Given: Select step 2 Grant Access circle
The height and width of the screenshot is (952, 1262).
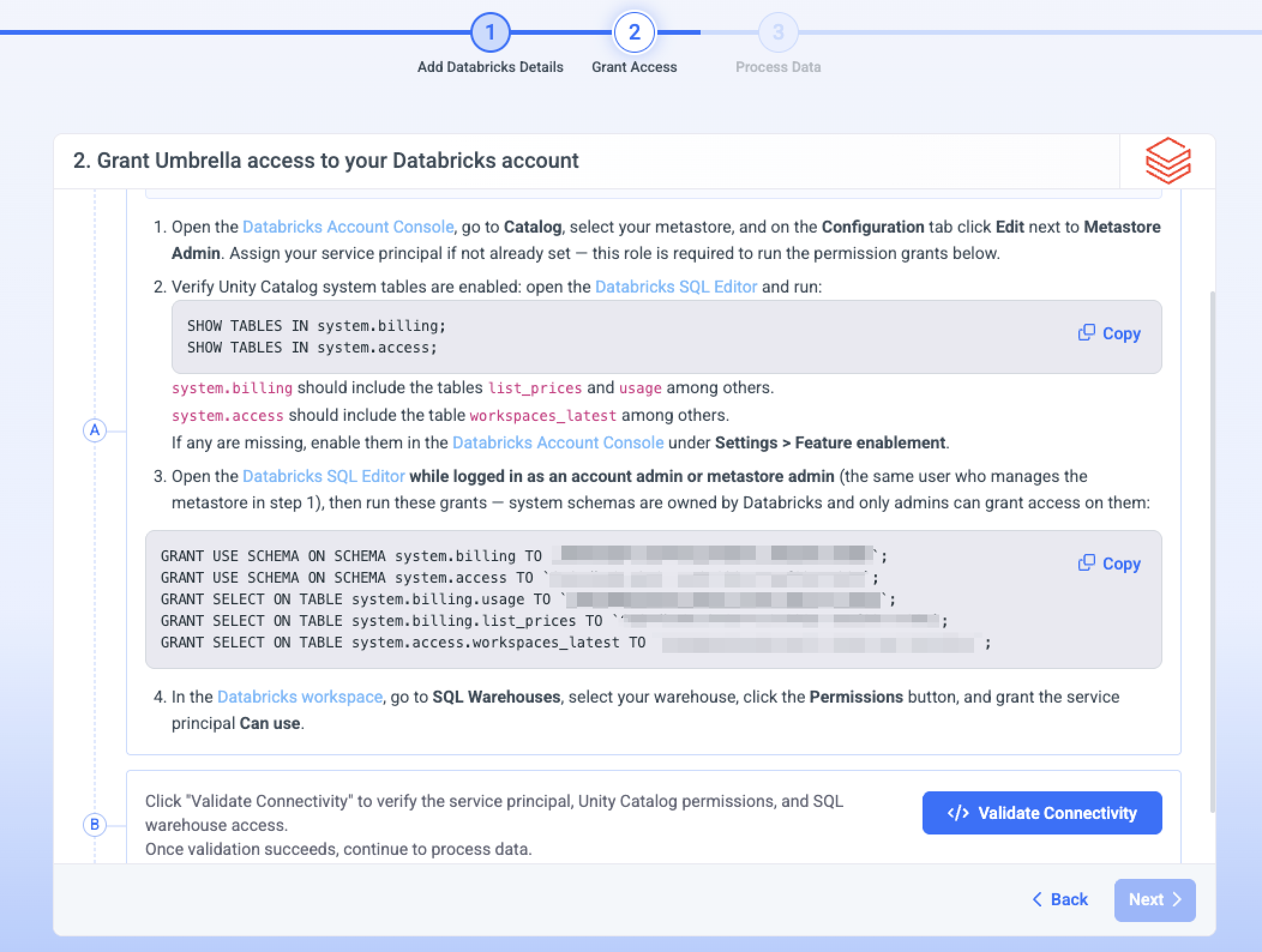Looking at the screenshot, I should (634, 32).
